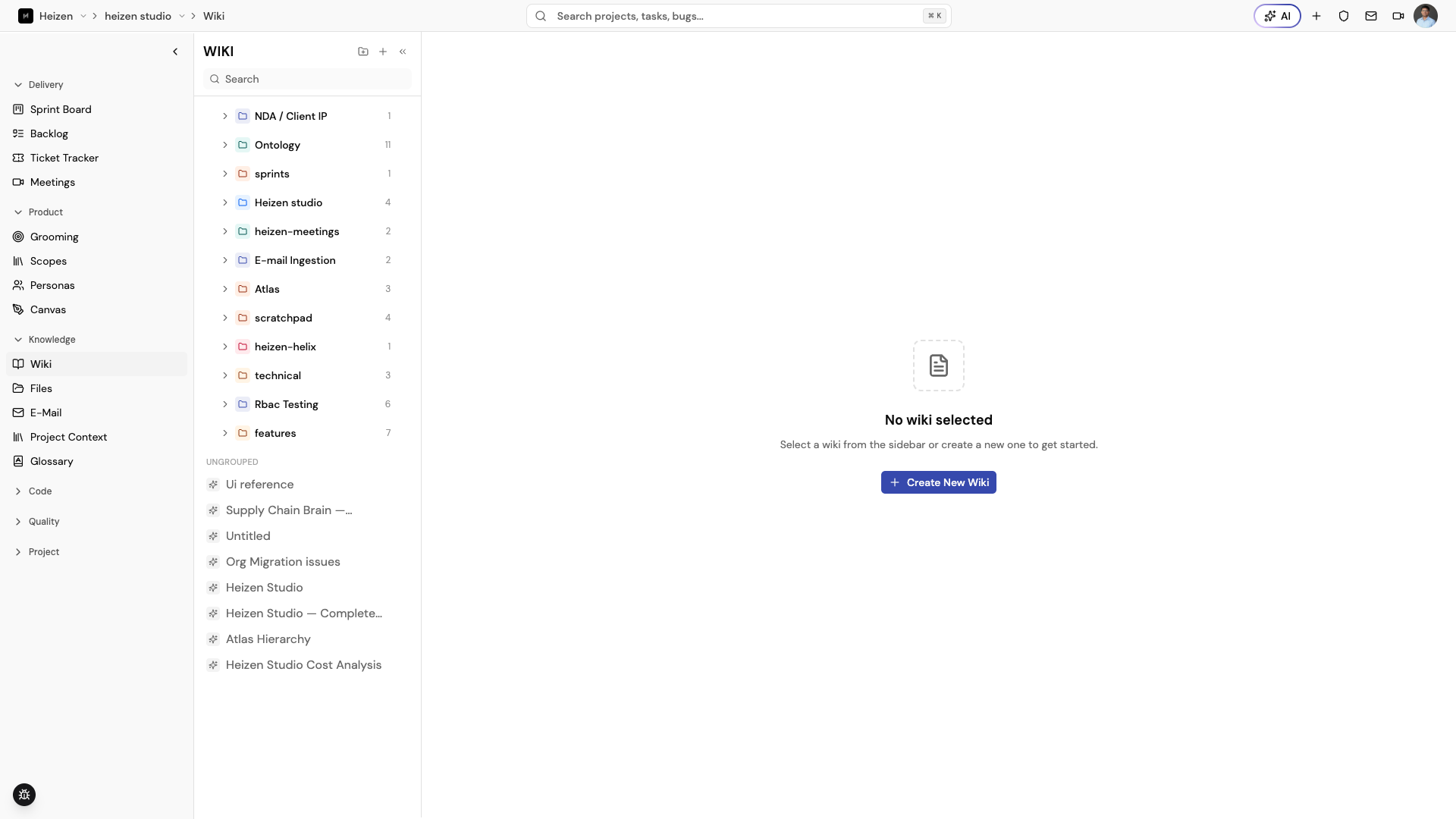Click the plus icon in top bar
The height and width of the screenshot is (819, 1456).
[1316, 16]
